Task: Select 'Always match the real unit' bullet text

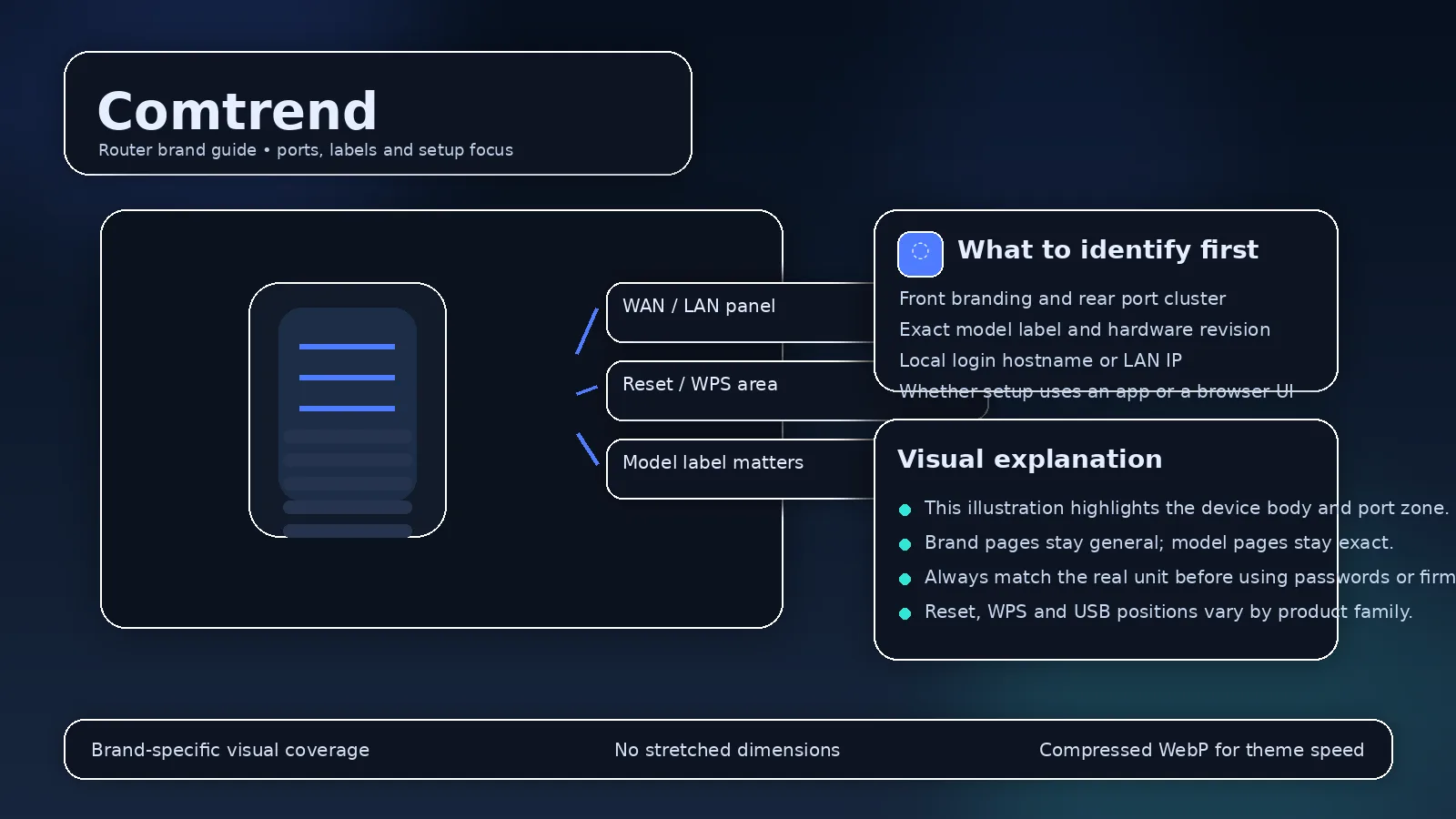Action: click(x=1190, y=577)
